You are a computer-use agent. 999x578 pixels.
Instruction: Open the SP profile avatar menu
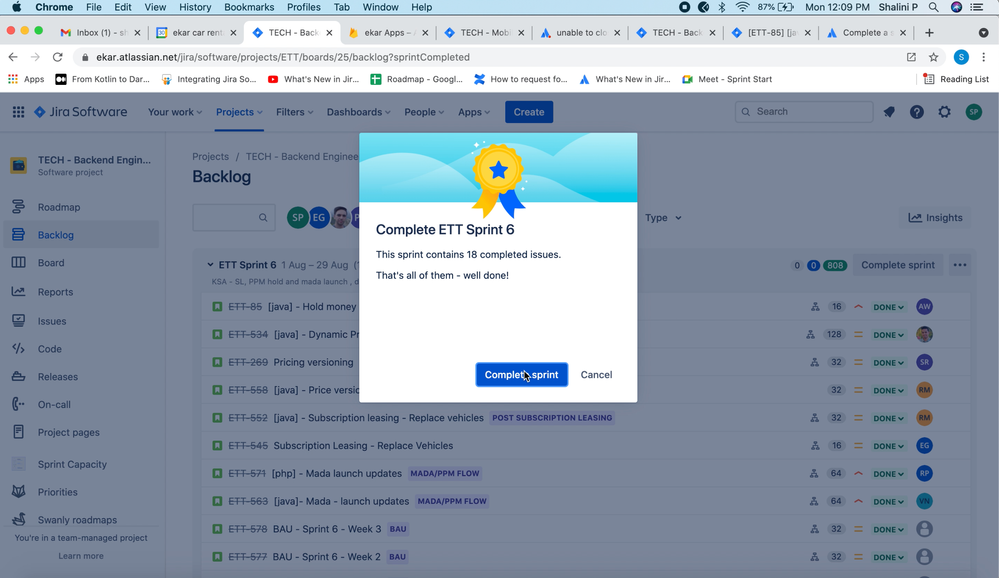(x=974, y=112)
